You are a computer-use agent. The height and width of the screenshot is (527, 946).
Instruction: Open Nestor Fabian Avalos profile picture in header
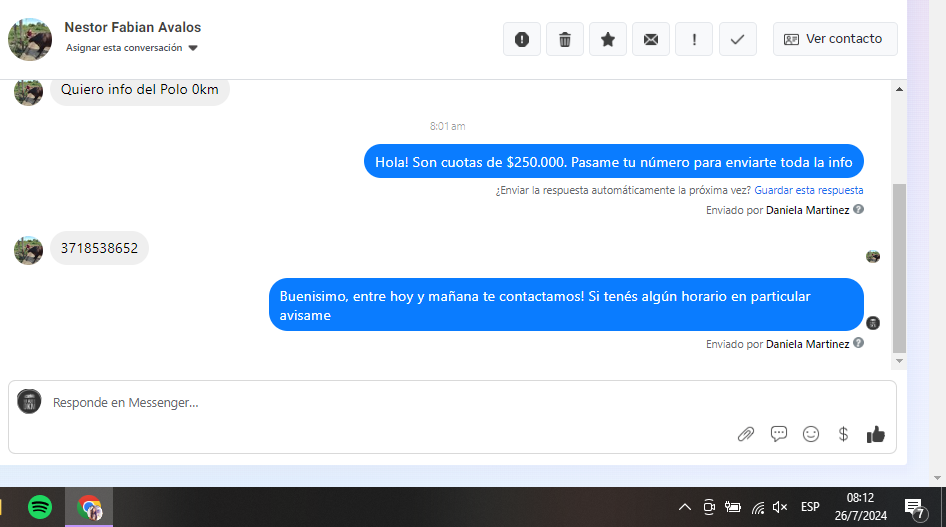point(30,39)
